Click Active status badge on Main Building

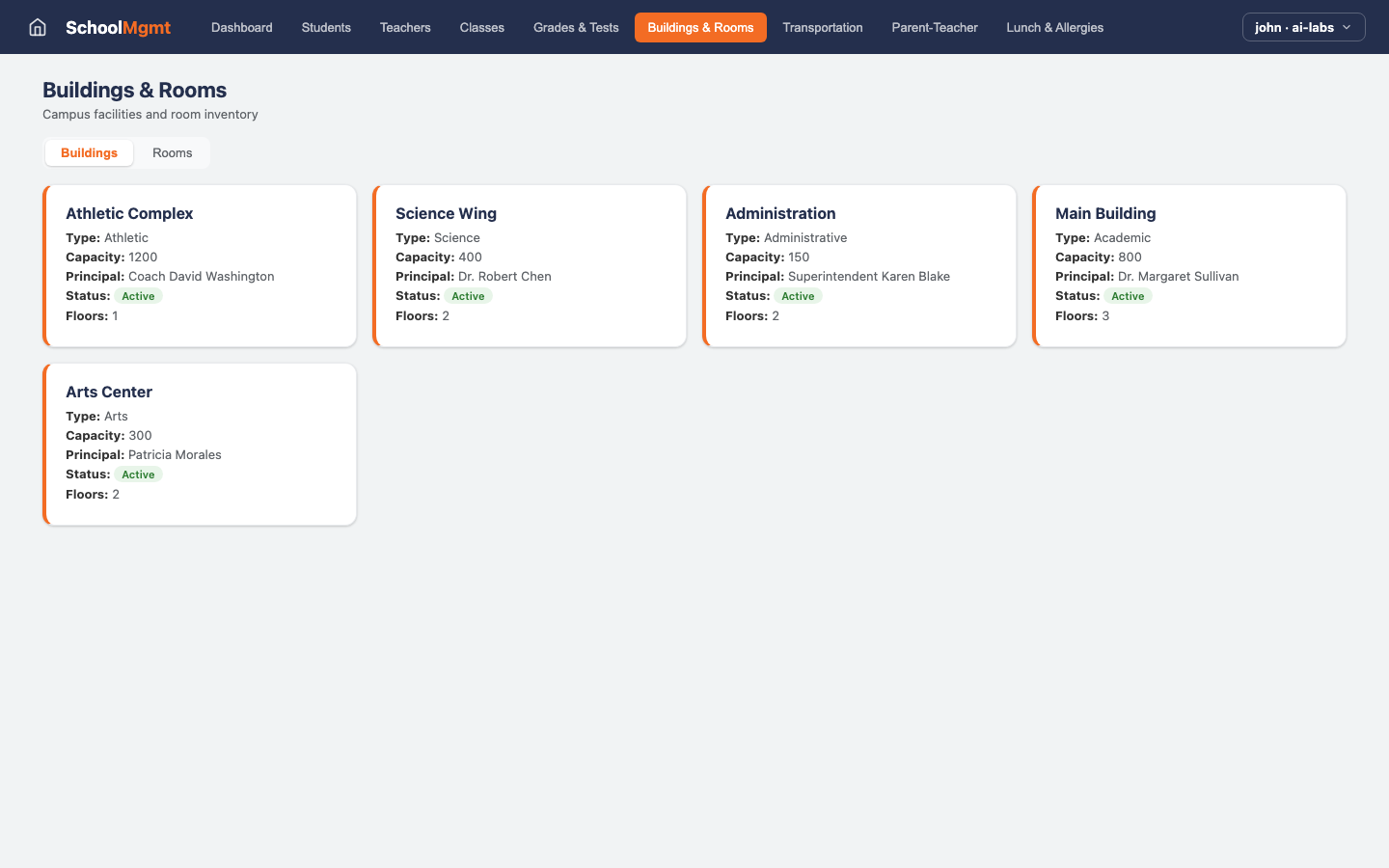(1127, 296)
